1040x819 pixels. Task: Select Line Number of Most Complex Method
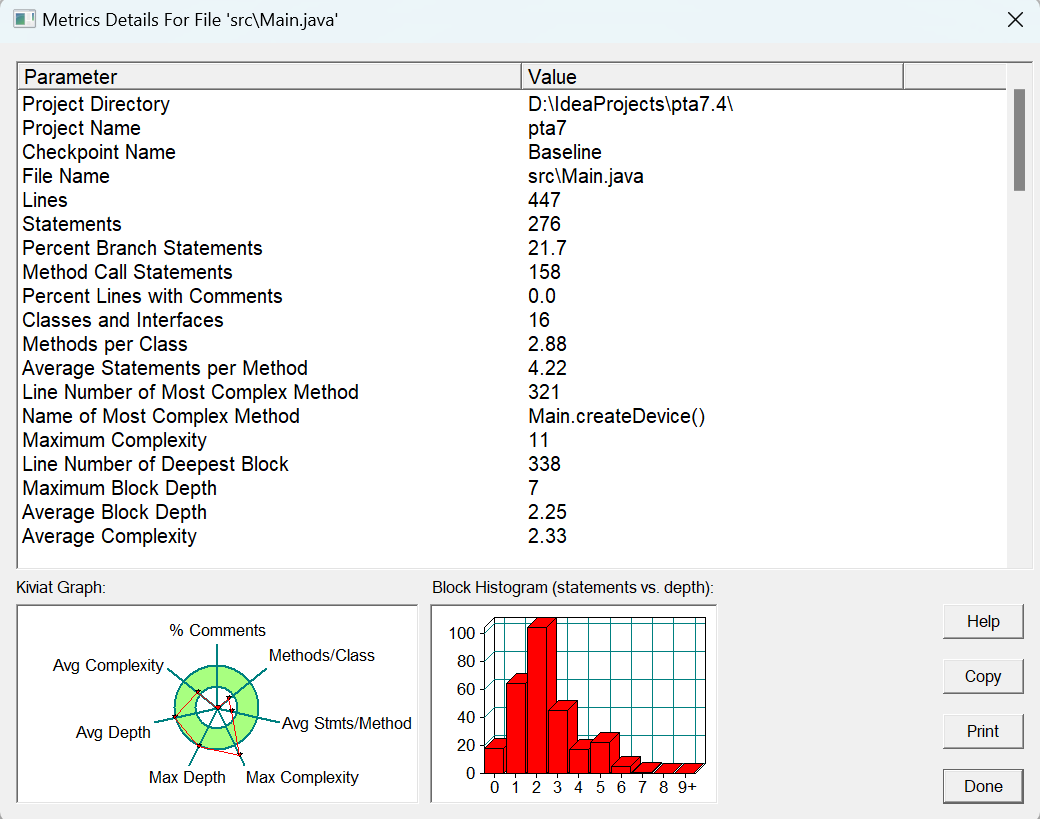point(512,392)
